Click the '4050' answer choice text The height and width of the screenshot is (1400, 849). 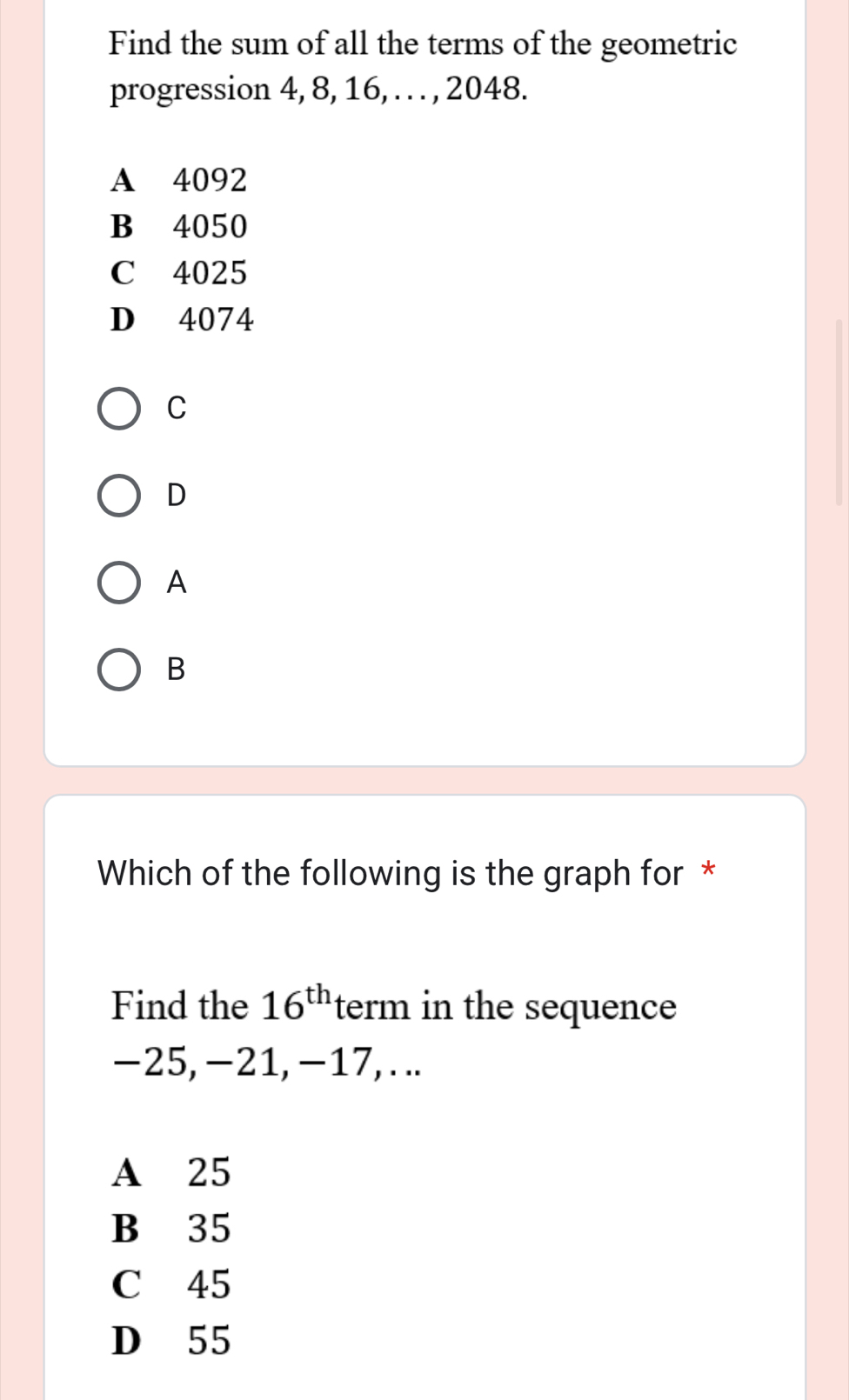pyautogui.click(x=210, y=227)
